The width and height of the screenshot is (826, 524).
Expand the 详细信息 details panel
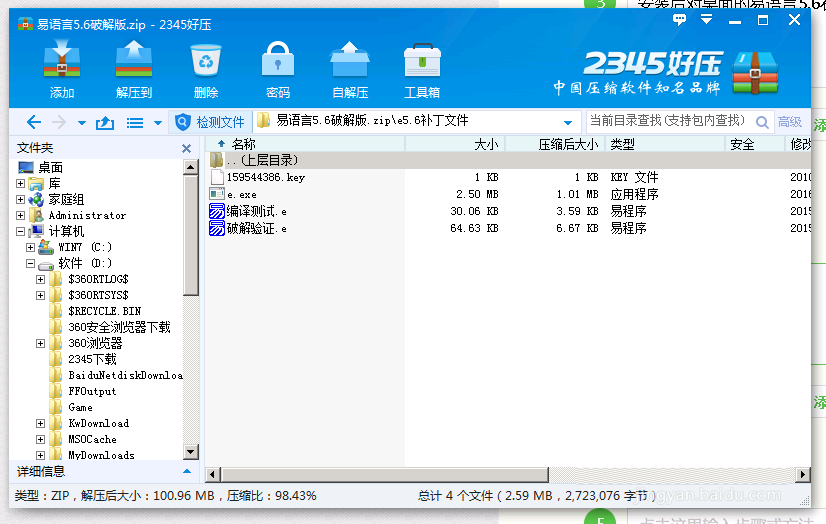[x=187, y=471]
